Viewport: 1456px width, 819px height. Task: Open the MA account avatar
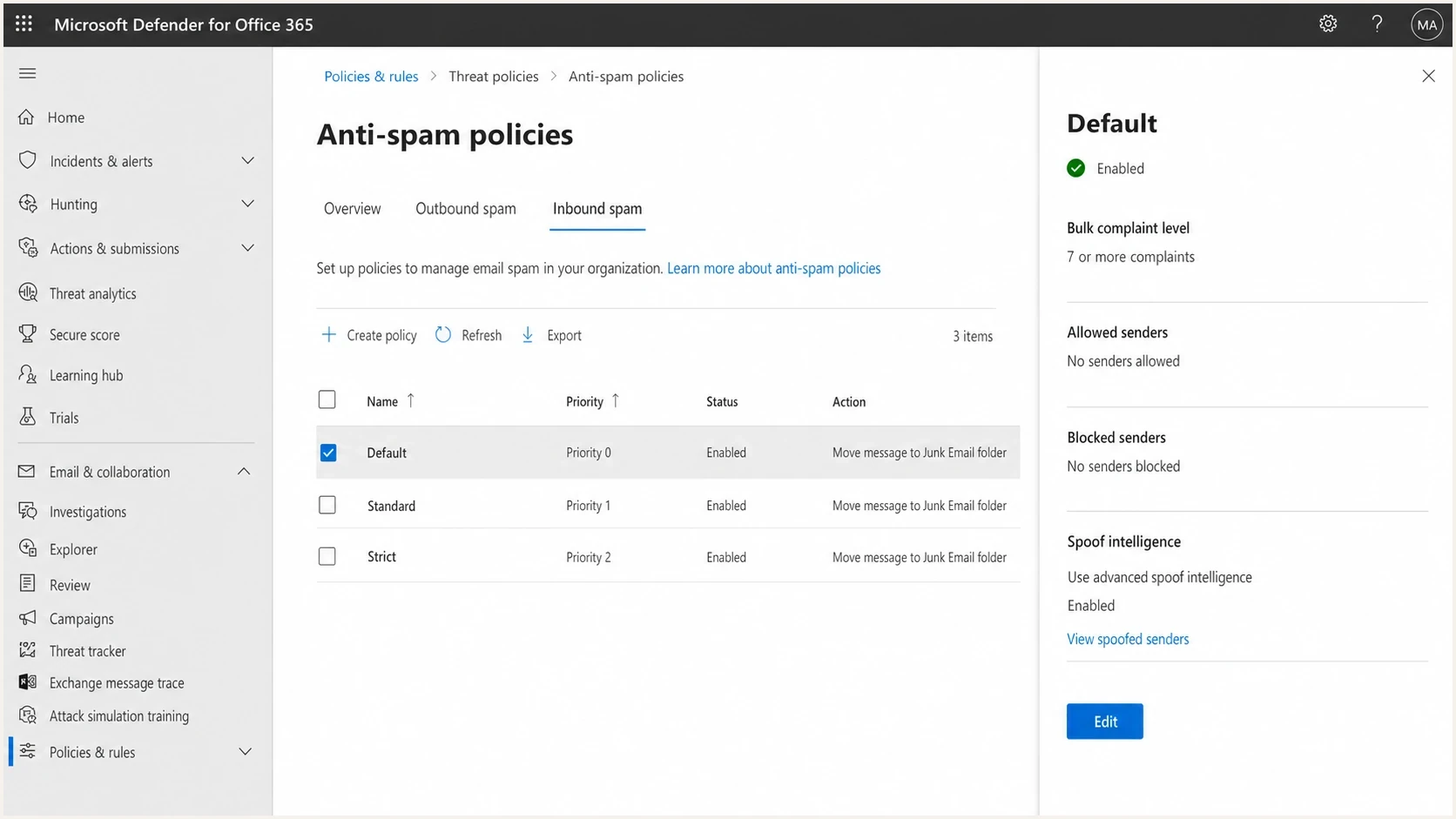click(x=1426, y=24)
